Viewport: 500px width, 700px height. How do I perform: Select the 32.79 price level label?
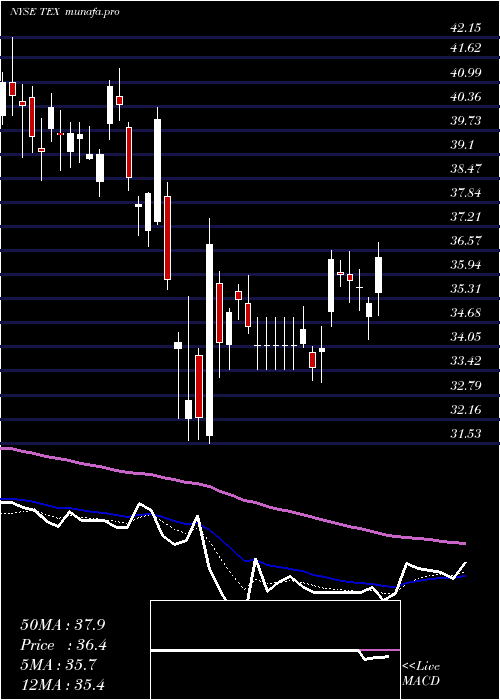tap(465, 386)
